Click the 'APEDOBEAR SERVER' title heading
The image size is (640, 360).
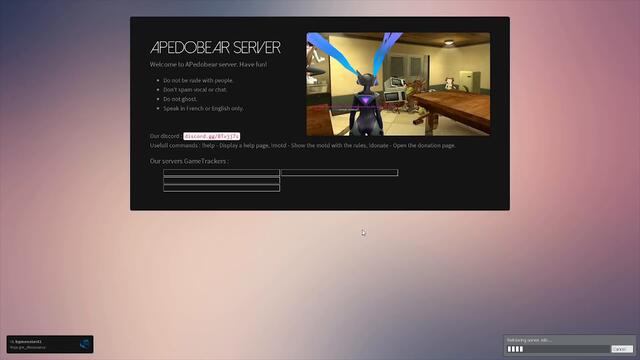point(216,47)
